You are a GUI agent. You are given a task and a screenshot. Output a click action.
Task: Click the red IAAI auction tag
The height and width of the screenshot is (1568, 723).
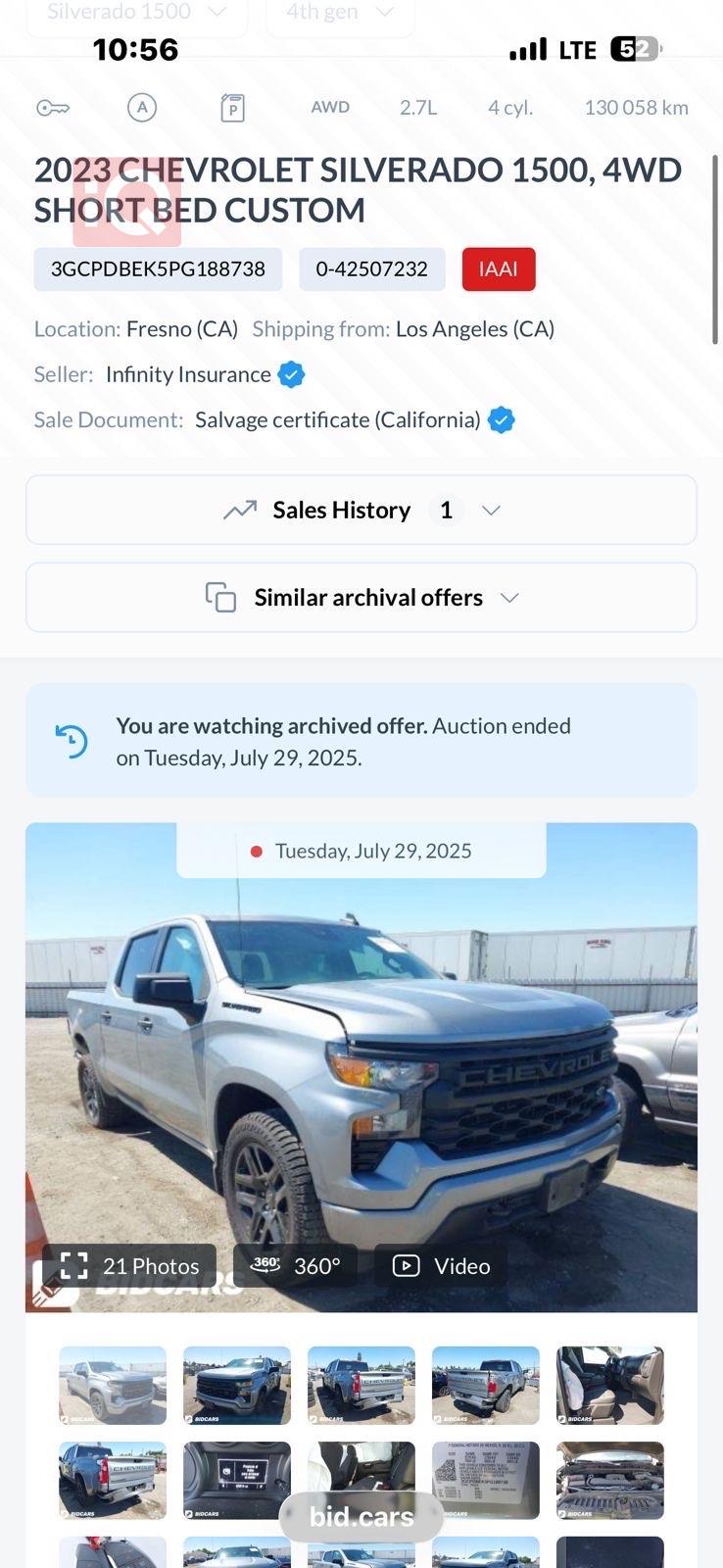coord(499,269)
